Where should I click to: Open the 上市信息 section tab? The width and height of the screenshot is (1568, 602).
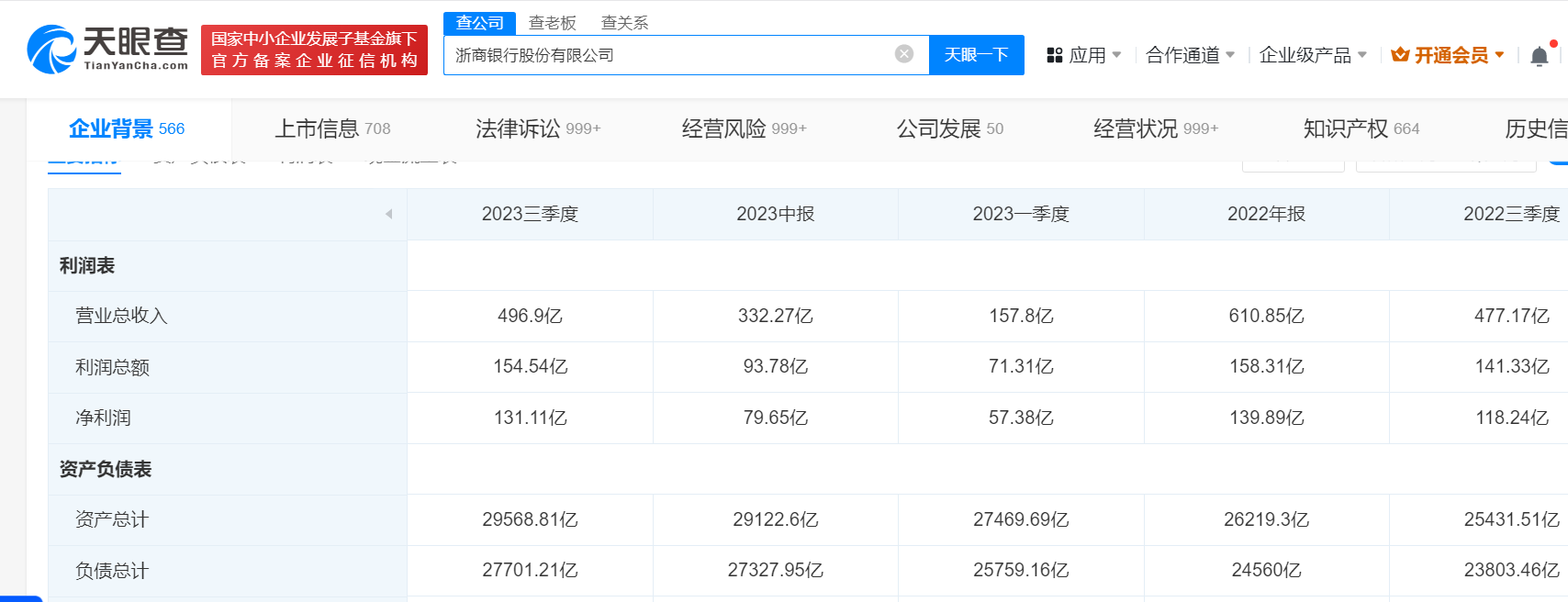pos(332,128)
